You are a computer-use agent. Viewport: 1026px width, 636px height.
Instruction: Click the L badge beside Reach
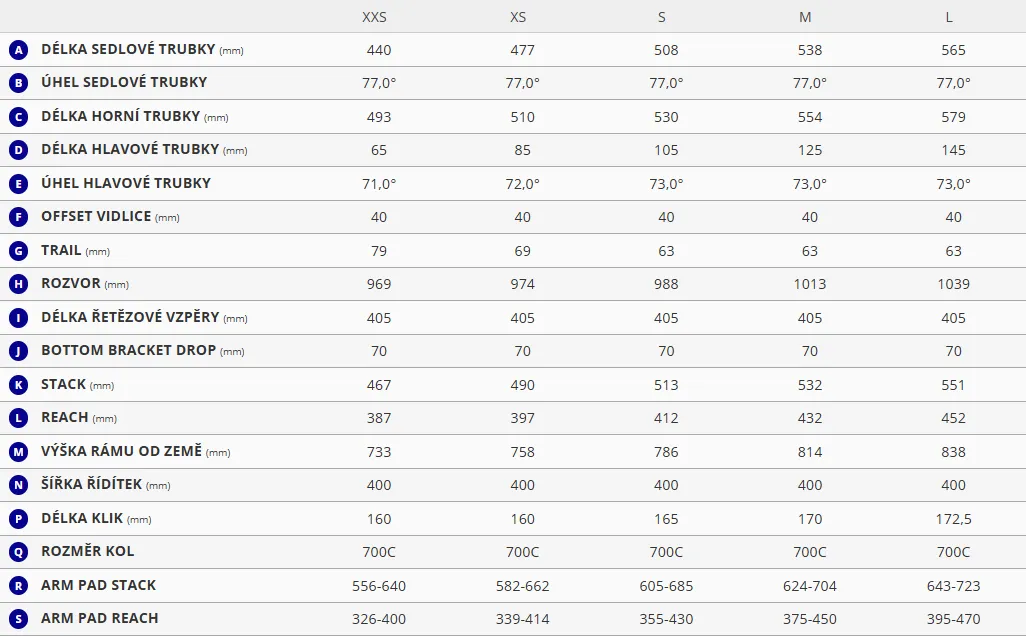[x=18, y=418]
